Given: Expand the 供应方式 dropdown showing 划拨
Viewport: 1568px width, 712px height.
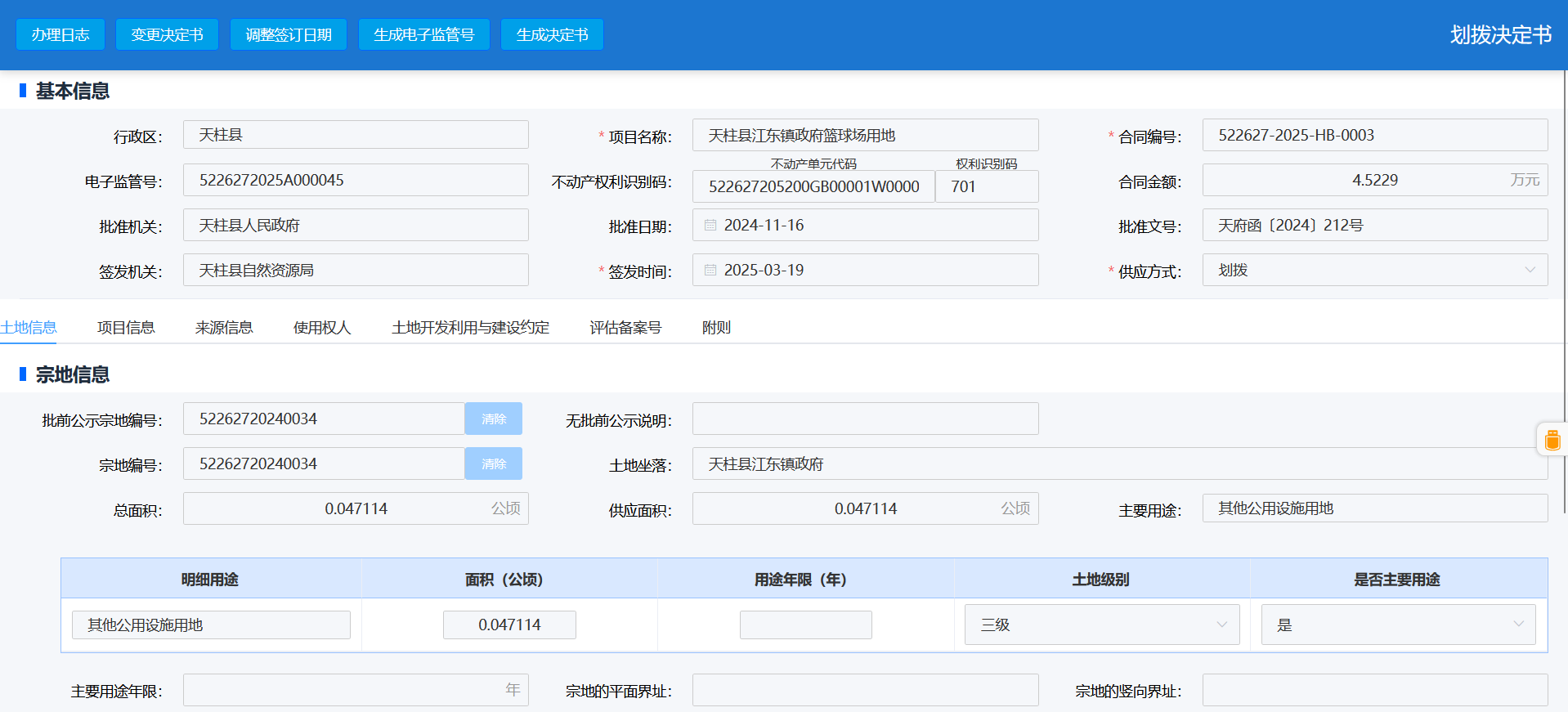Looking at the screenshot, I should [1375, 270].
